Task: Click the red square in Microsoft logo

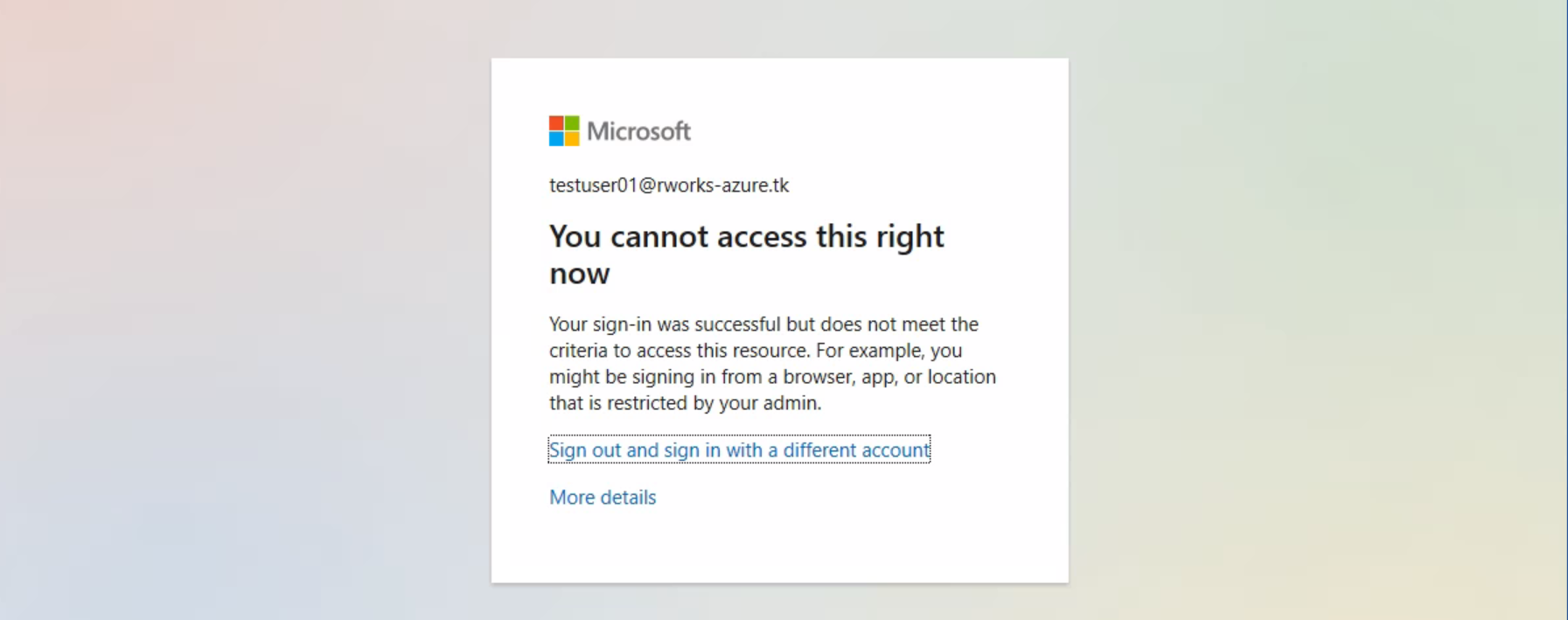Action: (x=556, y=123)
